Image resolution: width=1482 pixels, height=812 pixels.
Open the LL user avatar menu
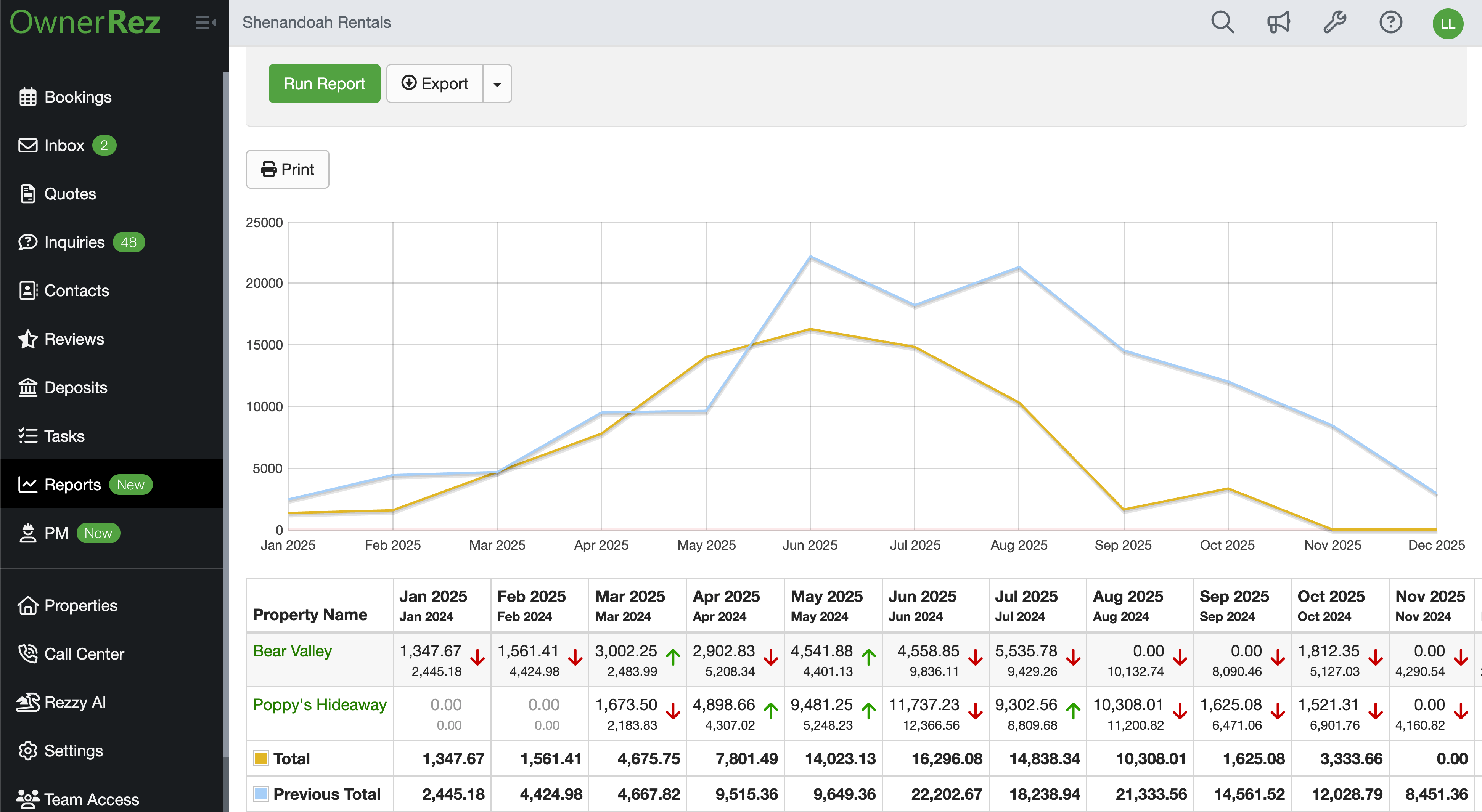1447,24
